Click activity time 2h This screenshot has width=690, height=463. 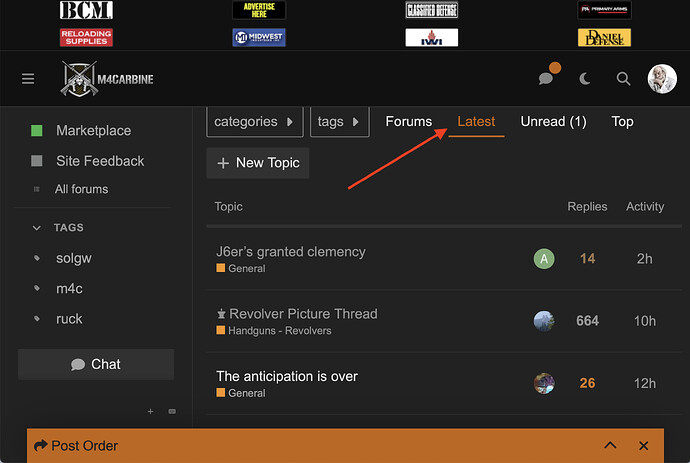[x=645, y=259]
